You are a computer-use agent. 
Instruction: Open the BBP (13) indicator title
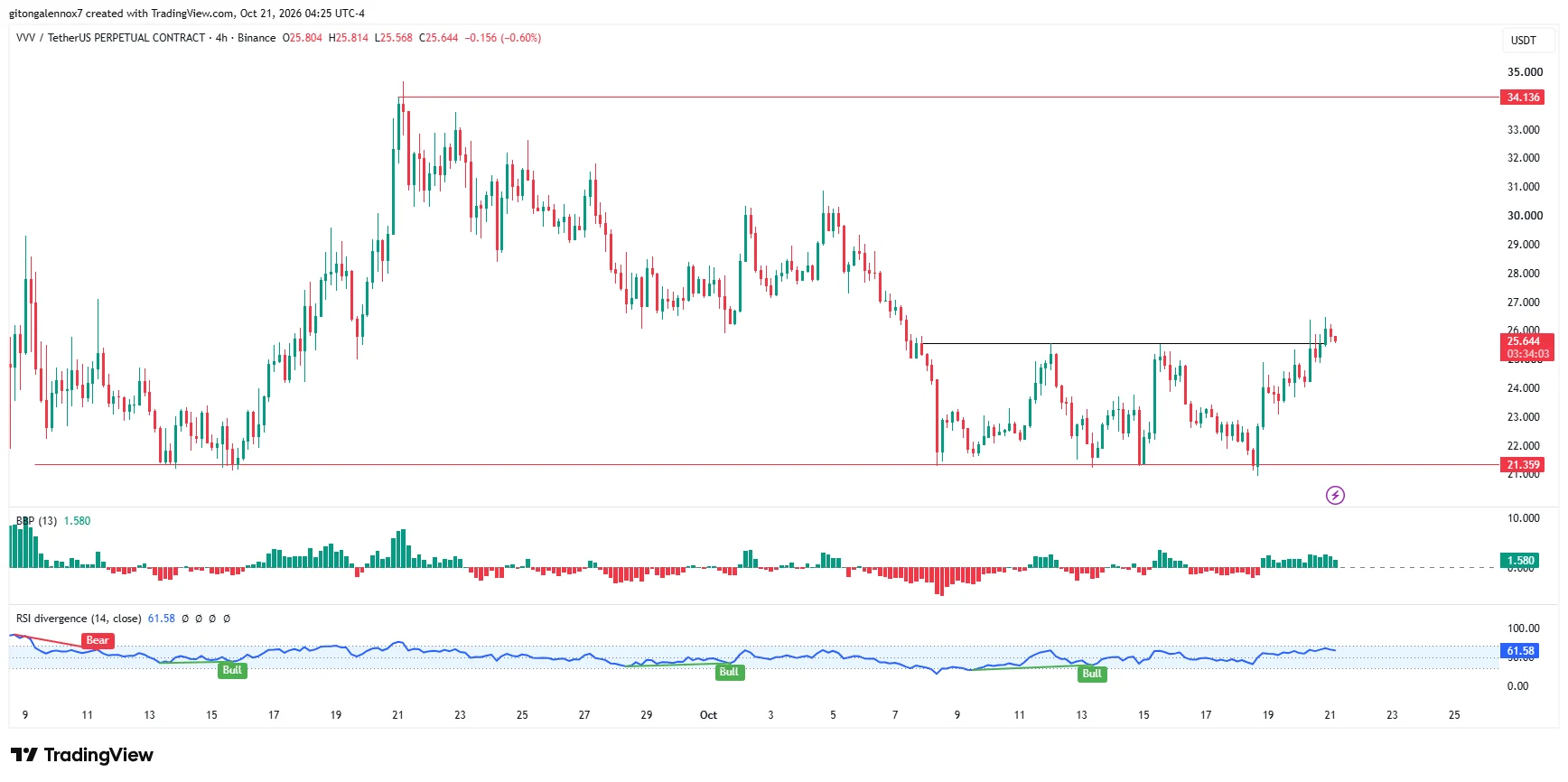click(x=36, y=521)
